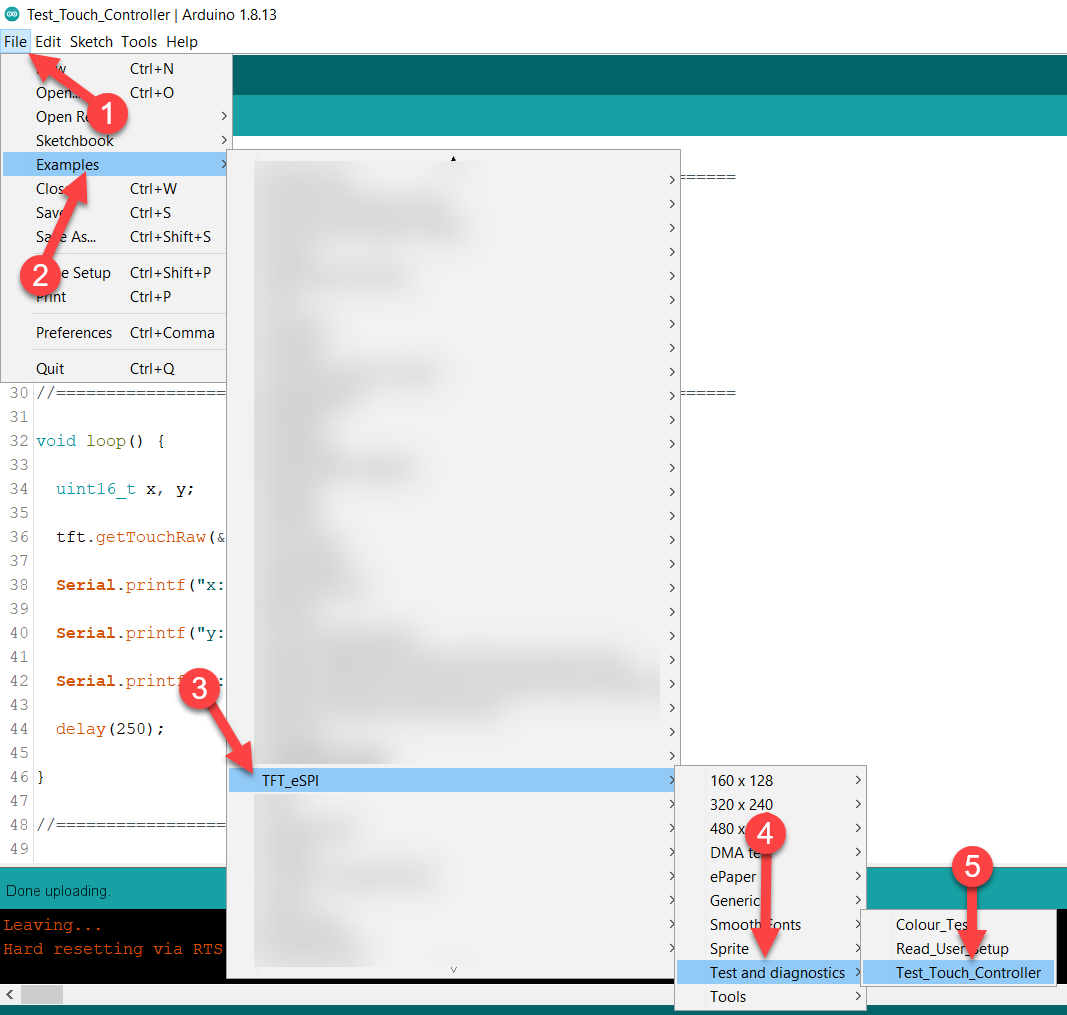Open the Read_User_Setup example
Screen dimensions: 1067x1015
coord(958,948)
